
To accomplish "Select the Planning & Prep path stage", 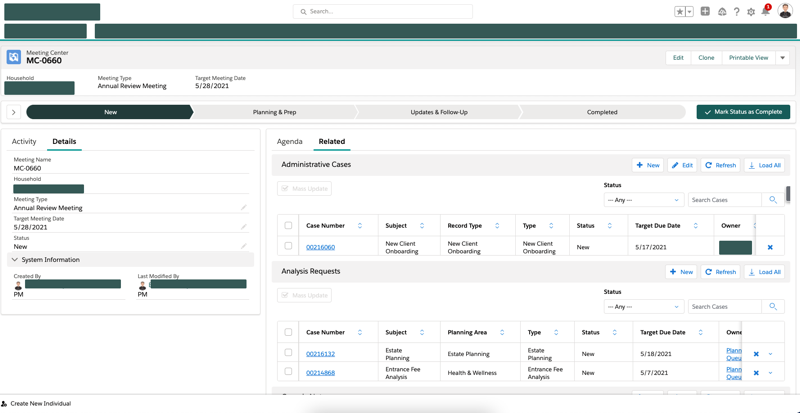I will [x=274, y=112].
